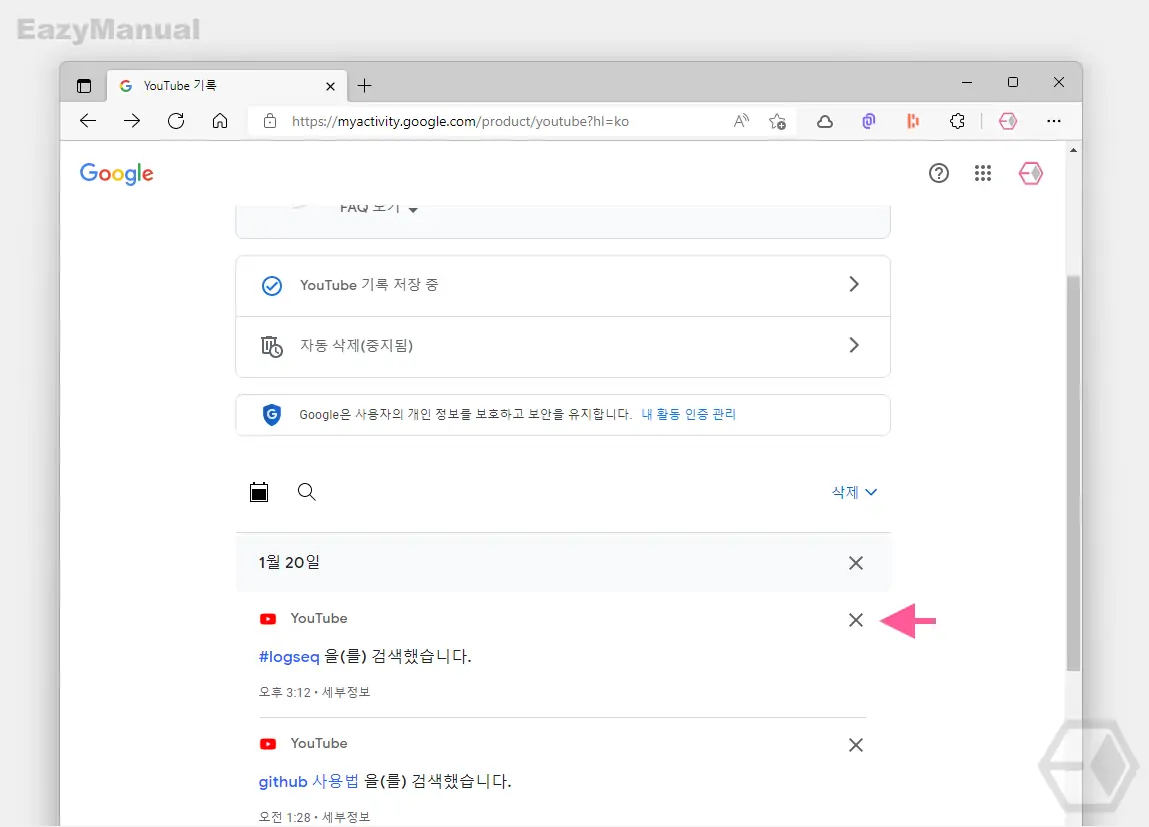Delete all activity from 1월 20일
This screenshot has height=827, width=1149.
[856, 563]
